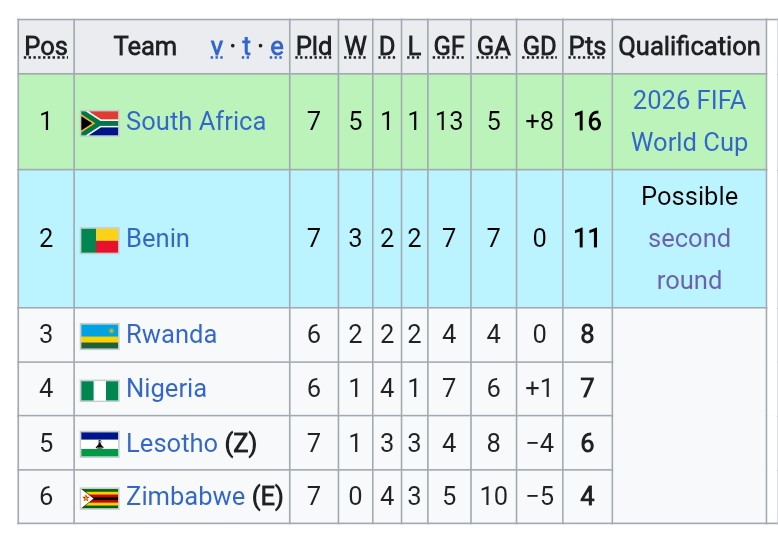Open the South Africa team link
Screen dimensions: 778x539
coord(196,121)
